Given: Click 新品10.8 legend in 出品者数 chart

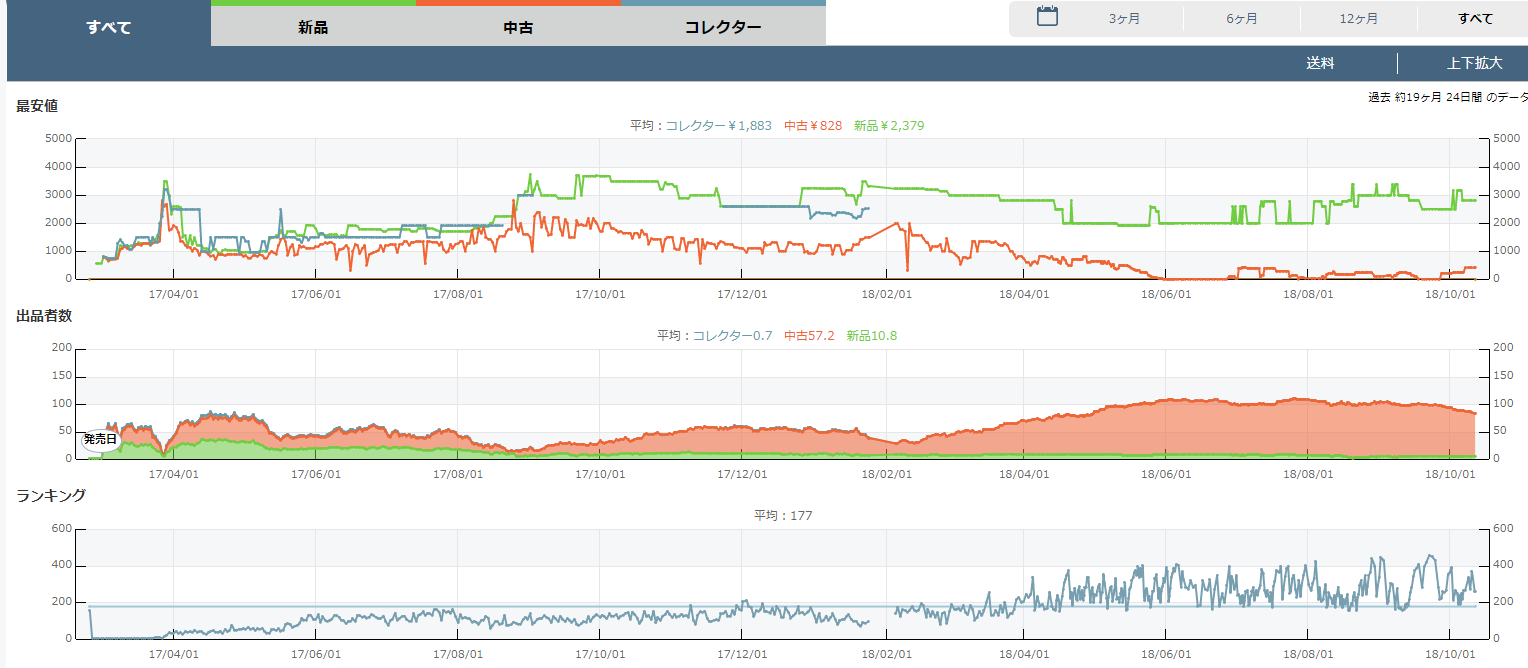Looking at the screenshot, I should pyautogui.click(x=871, y=336).
